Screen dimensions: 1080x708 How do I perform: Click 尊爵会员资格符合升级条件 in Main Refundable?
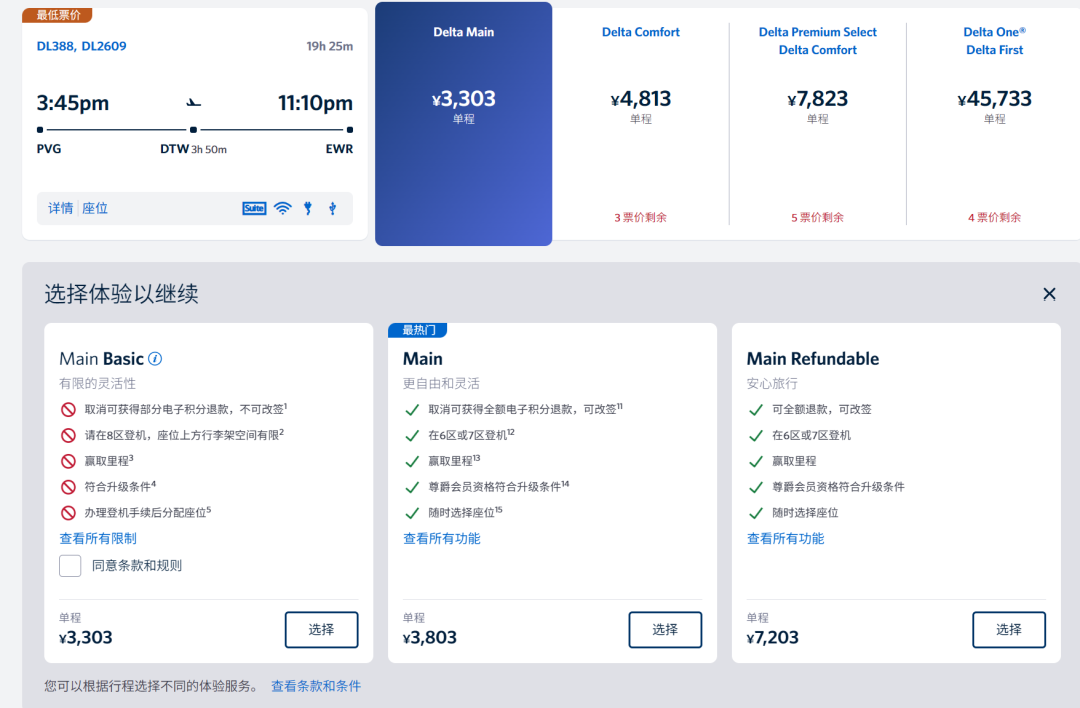coord(827,487)
